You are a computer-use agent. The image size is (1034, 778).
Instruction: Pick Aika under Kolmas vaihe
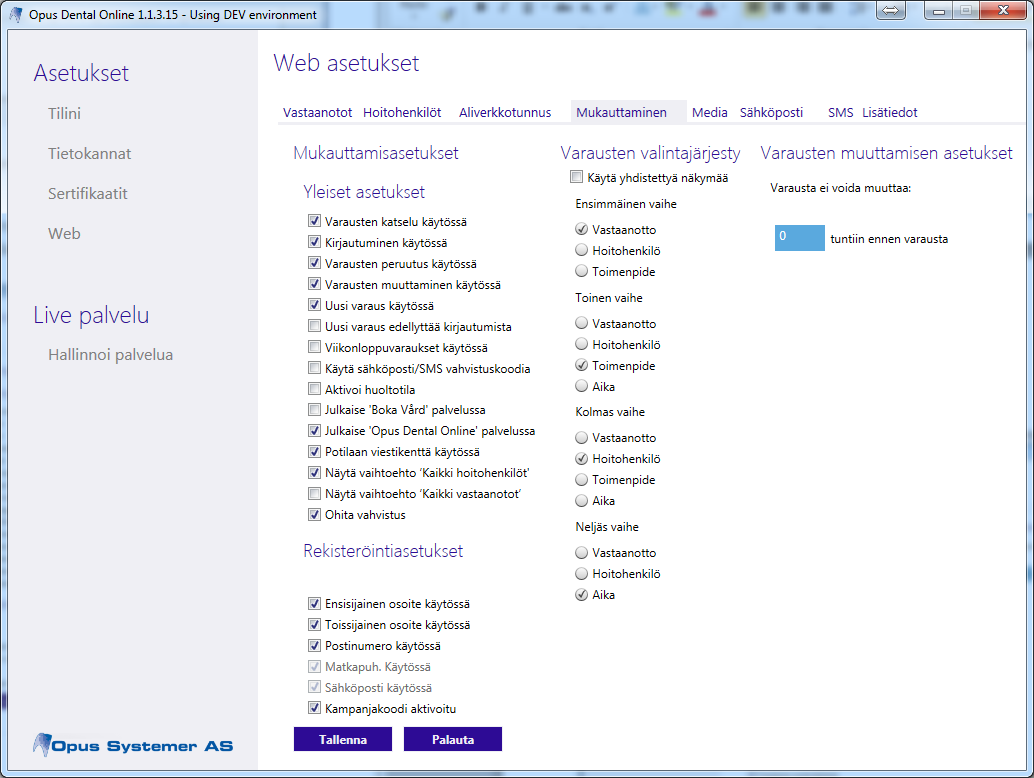point(582,500)
